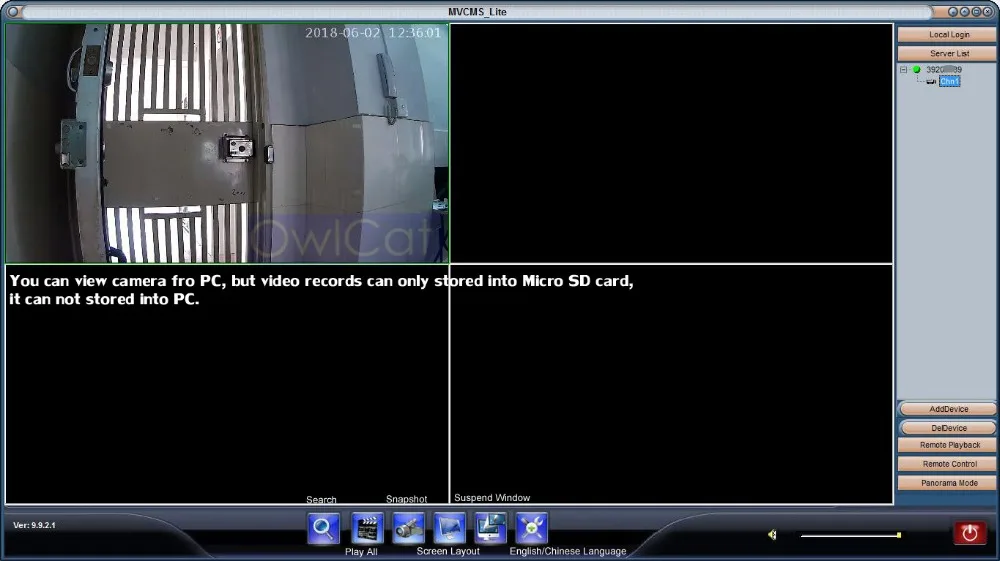Click the red power exit button
Image resolution: width=1000 pixels, height=561 pixels.
(969, 533)
